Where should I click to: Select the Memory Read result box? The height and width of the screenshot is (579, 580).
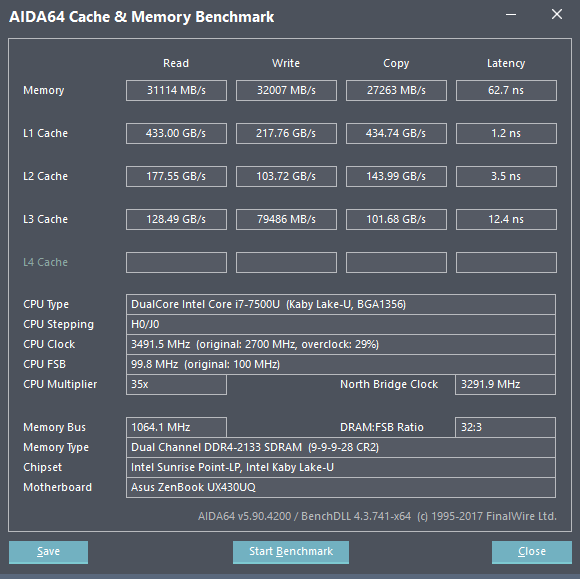pos(176,90)
